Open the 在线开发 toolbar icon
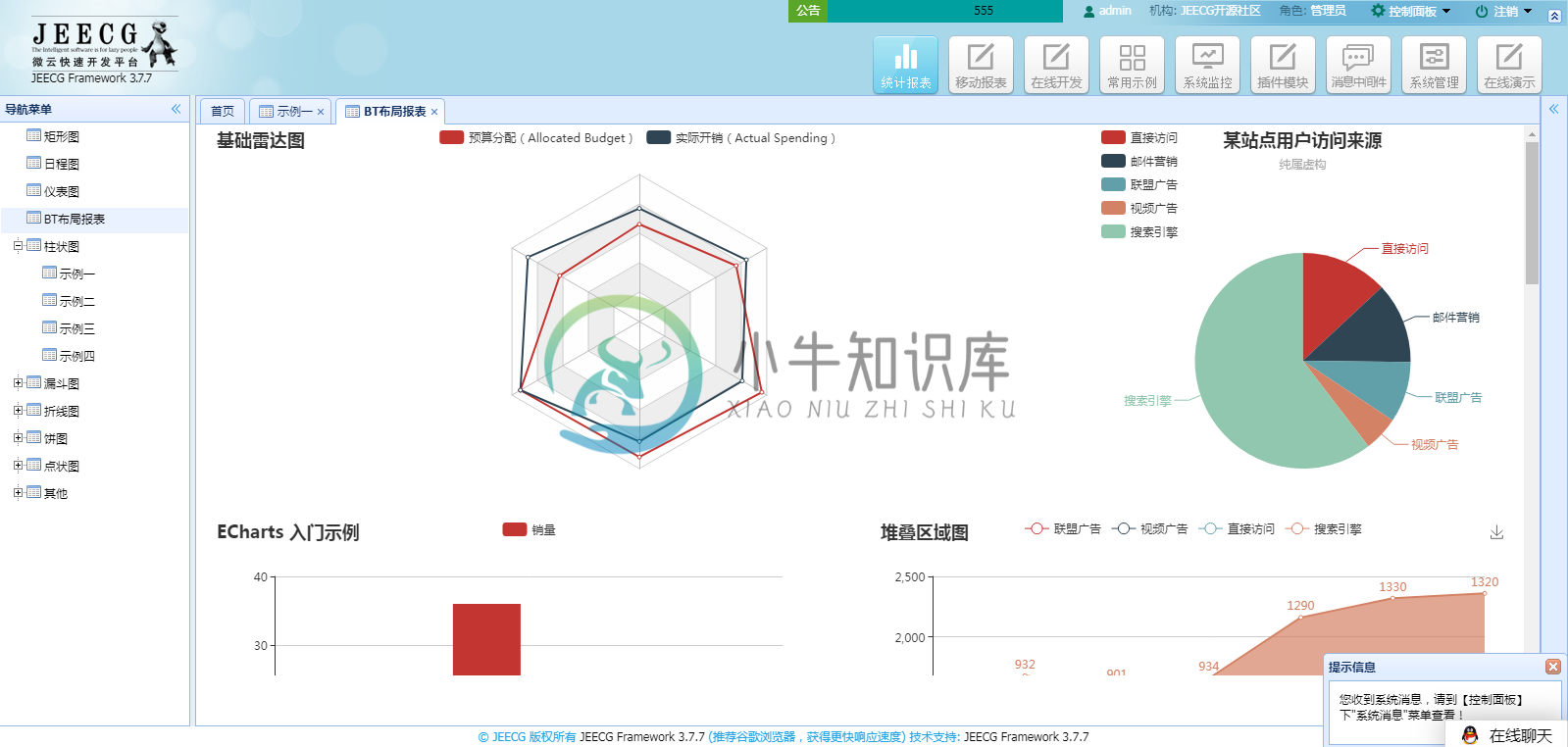Image resolution: width=1568 pixels, height=747 pixels. (1057, 65)
